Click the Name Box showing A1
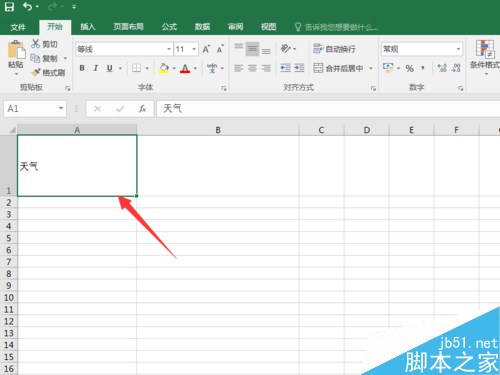Viewport: 500px width, 375px height. pyautogui.click(x=35, y=109)
